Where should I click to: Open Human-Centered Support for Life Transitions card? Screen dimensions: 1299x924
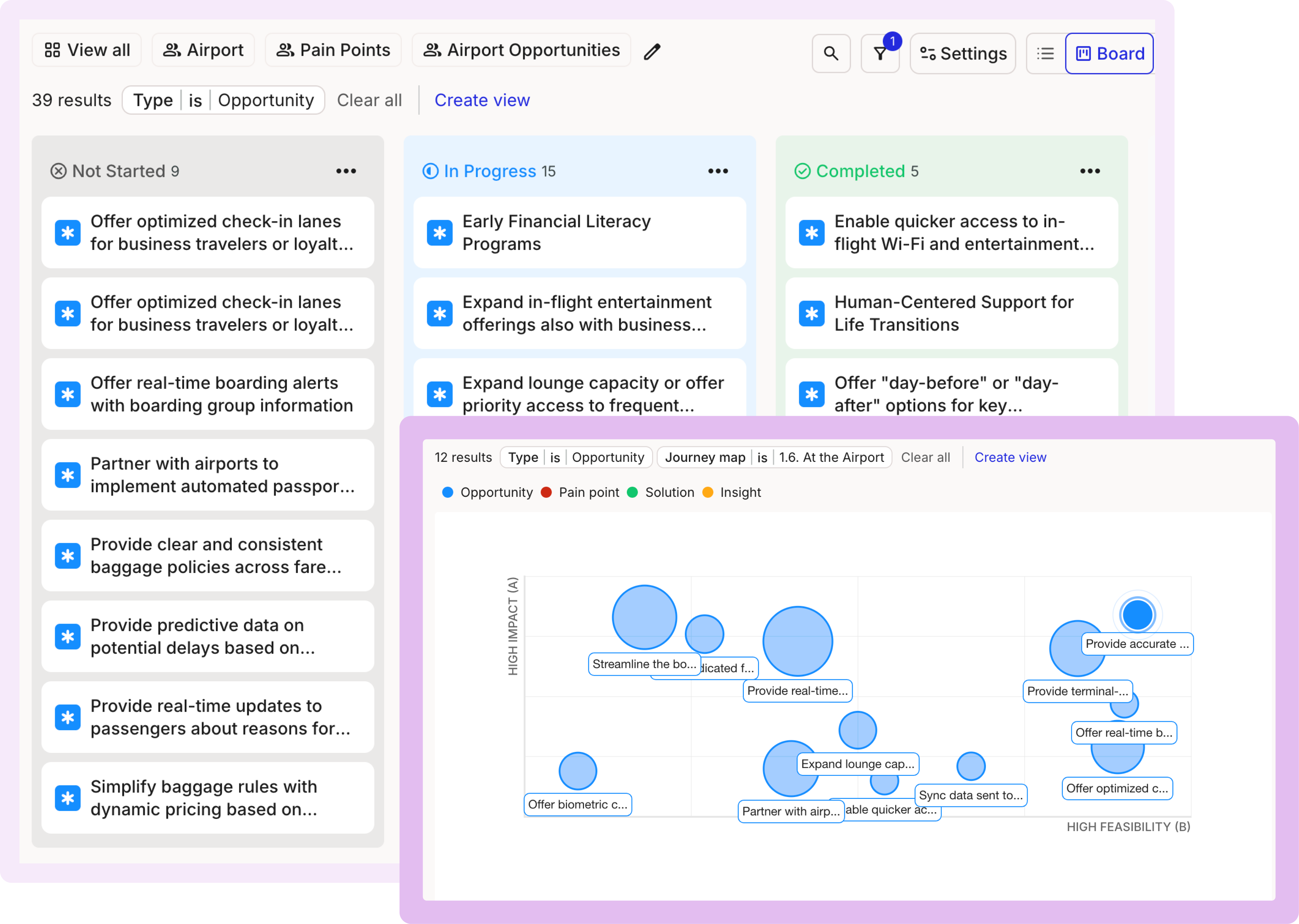[x=952, y=313]
